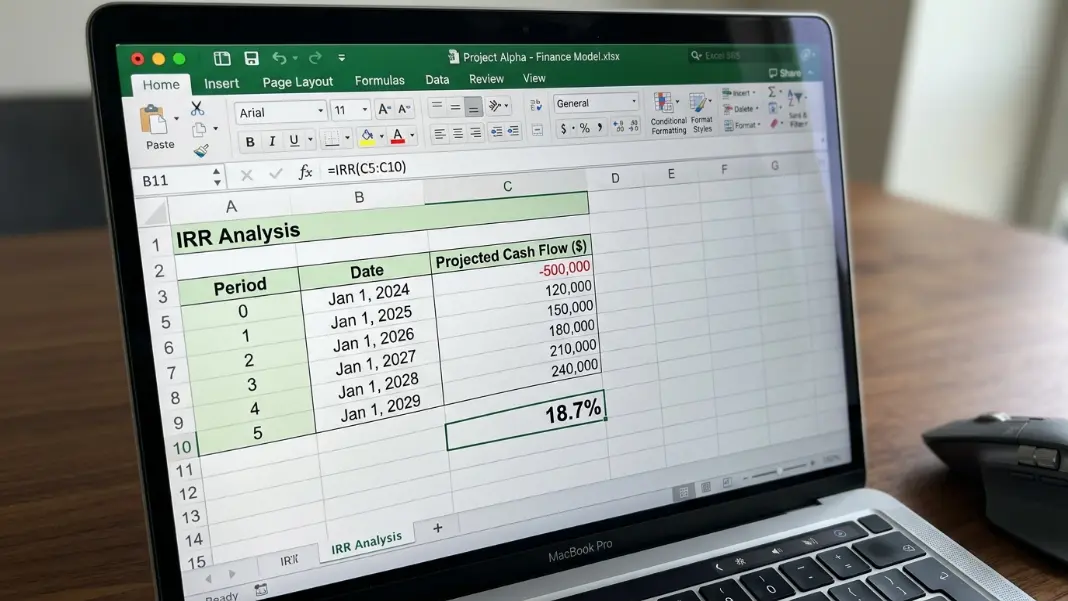Switch to Page Layout view in status bar
Screen dimensions: 1068x601
click(x=706, y=487)
